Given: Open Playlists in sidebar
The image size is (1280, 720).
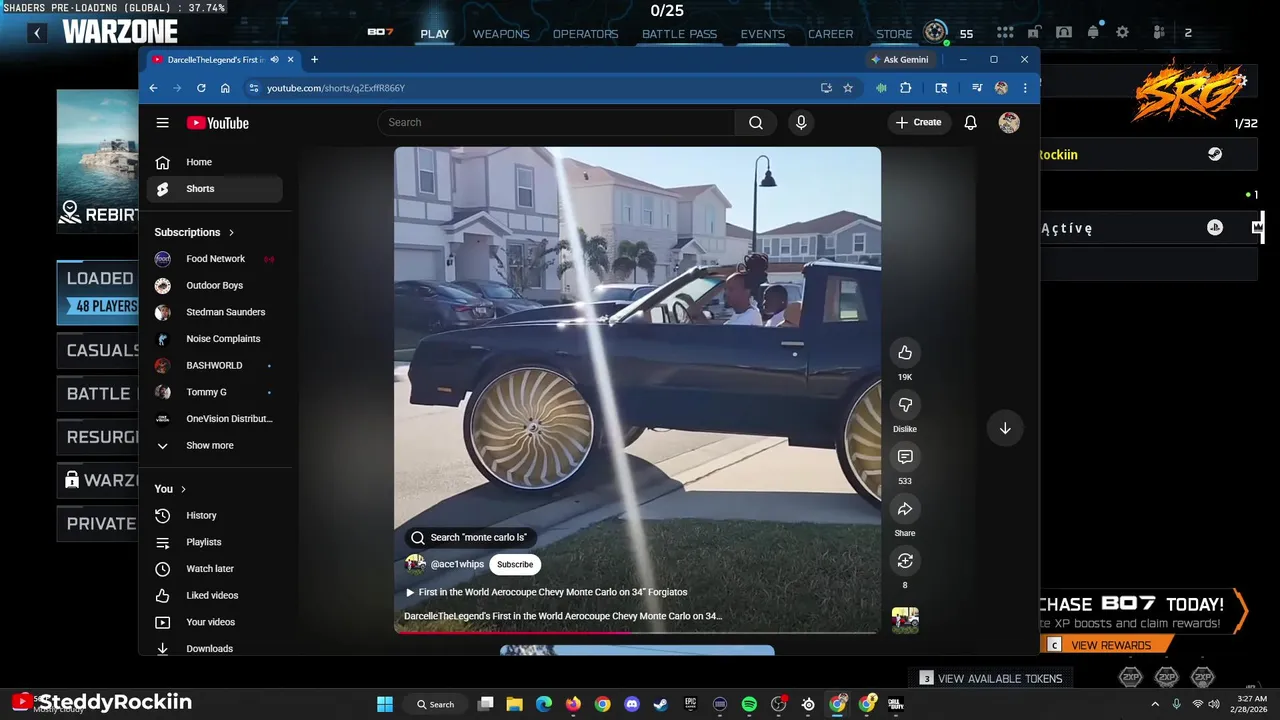Looking at the screenshot, I should (x=214, y=542).
